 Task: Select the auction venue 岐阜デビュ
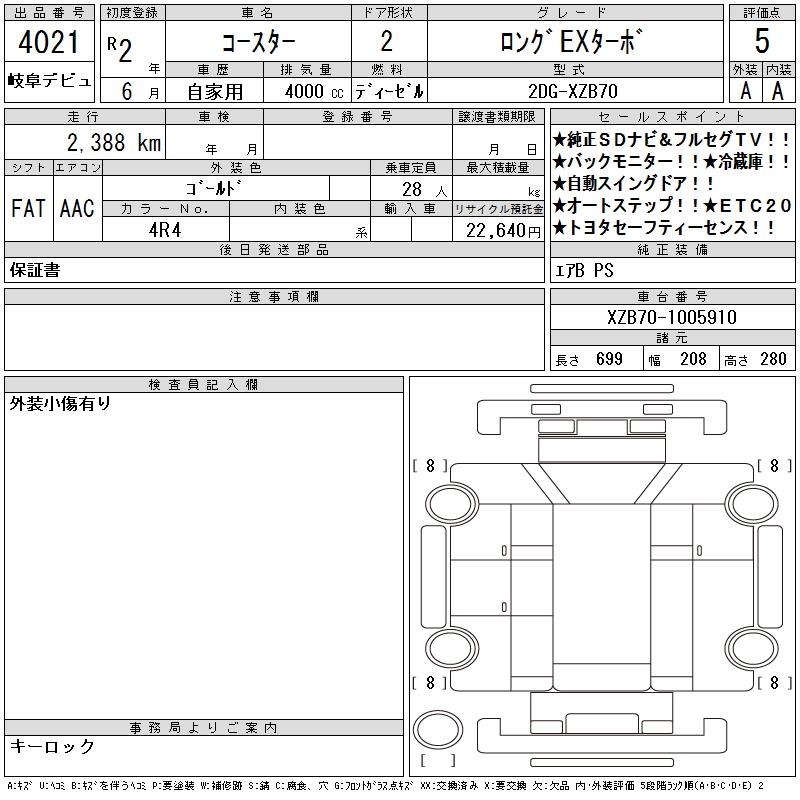[x=49, y=81]
